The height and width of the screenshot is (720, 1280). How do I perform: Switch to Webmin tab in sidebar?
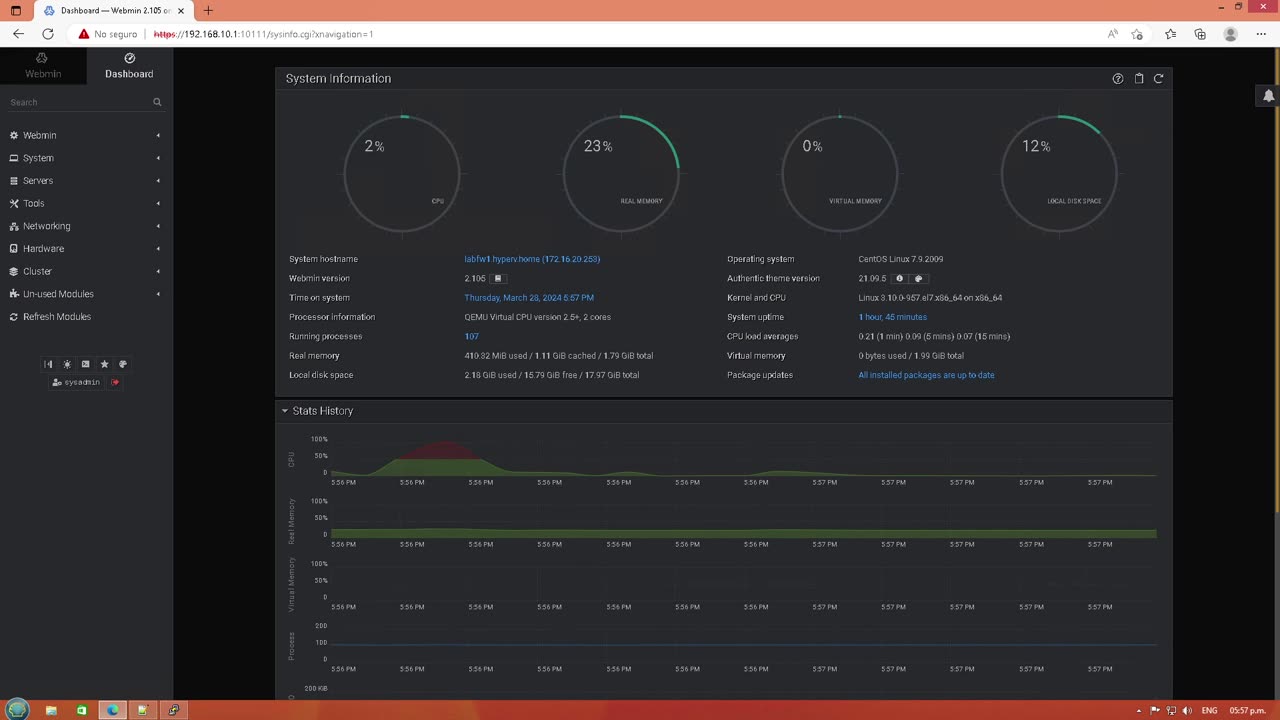click(x=43, y=65)
